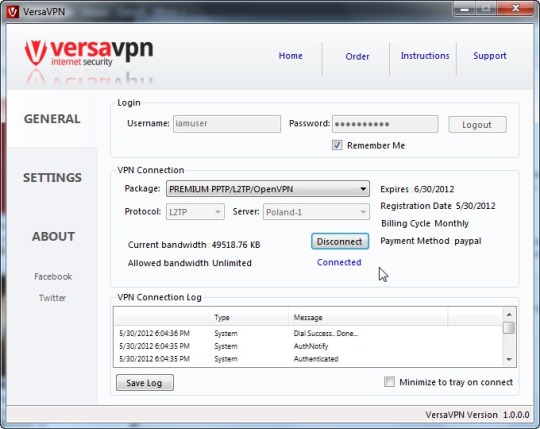This screenshot has width=540, height=429.
Task: Click Current bandwidth 49518.76 KB value
Action: coord(236,245)
